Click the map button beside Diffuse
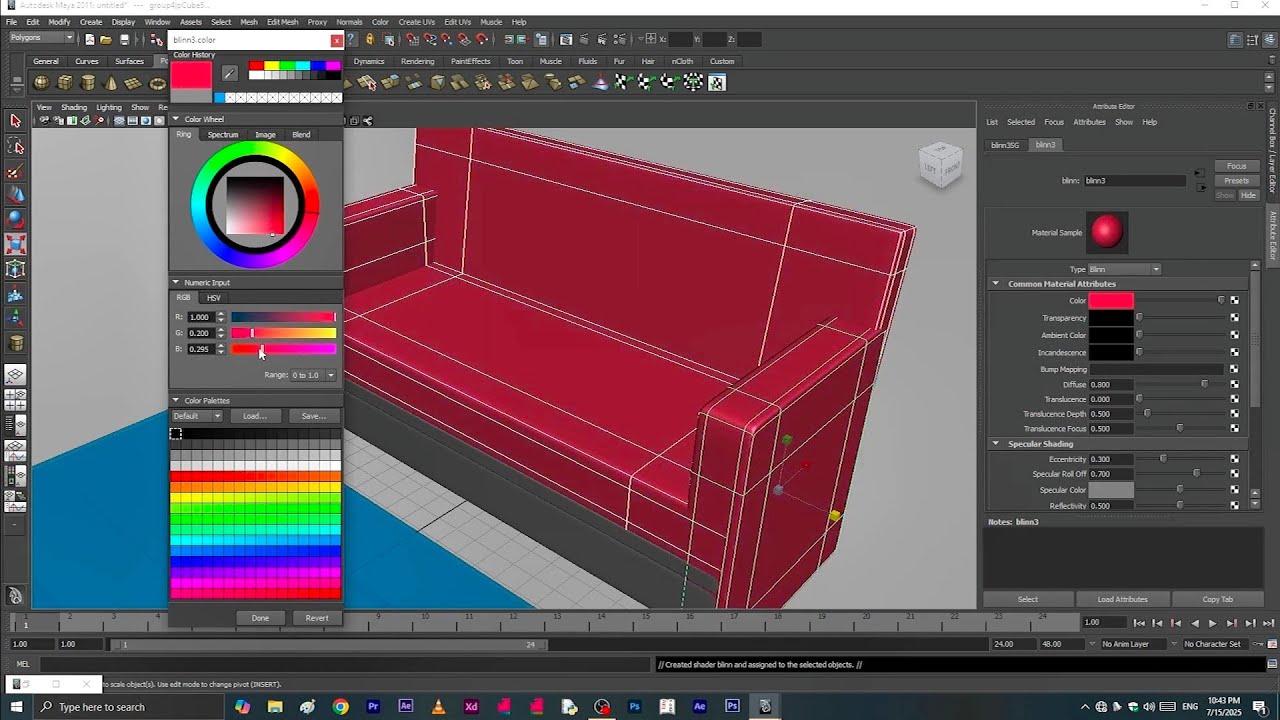 [1235, 385]
